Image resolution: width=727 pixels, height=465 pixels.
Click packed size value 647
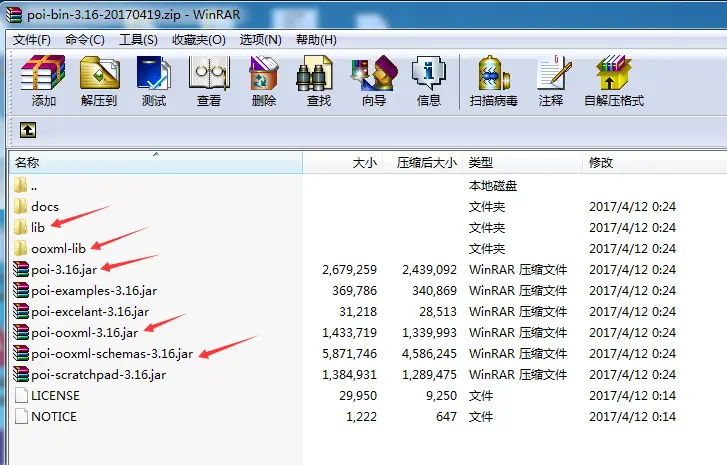pos(446,417)
